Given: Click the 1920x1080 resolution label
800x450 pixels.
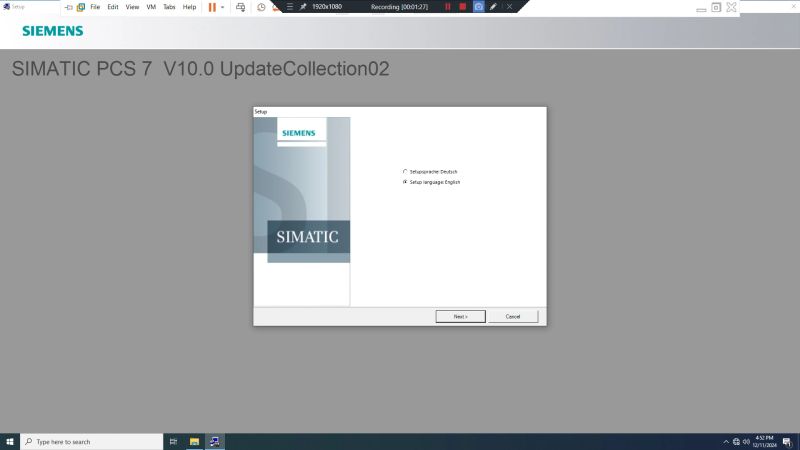Looking at the screenshot, I should [327, 7].
